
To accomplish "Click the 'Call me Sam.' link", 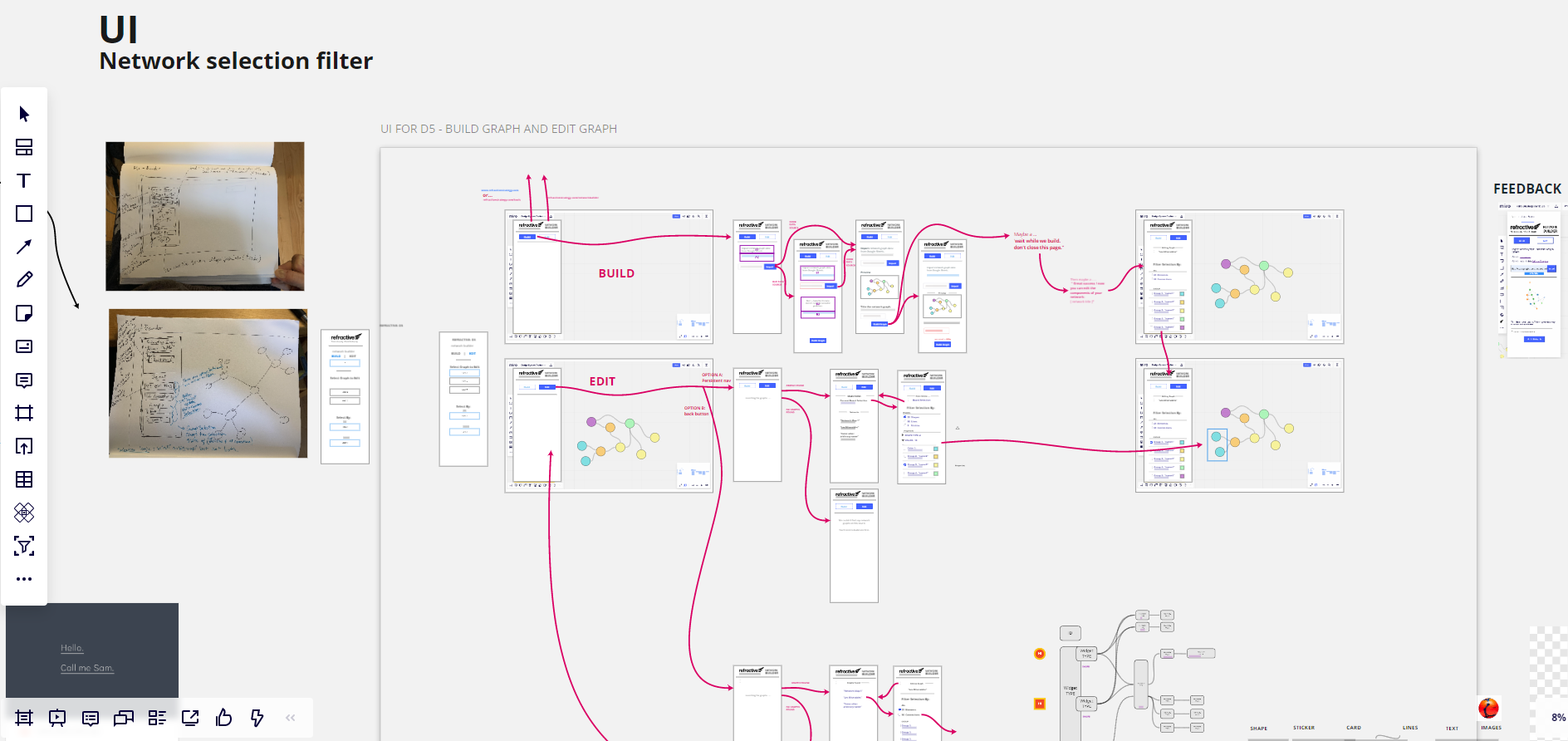I will 87,668.
